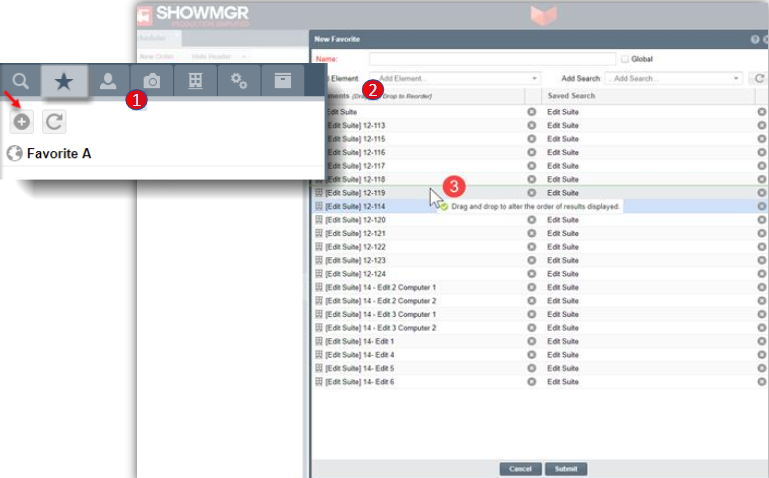Open the gears settings icon
Viewport: 769px width, 478px height.
[239, 81]
